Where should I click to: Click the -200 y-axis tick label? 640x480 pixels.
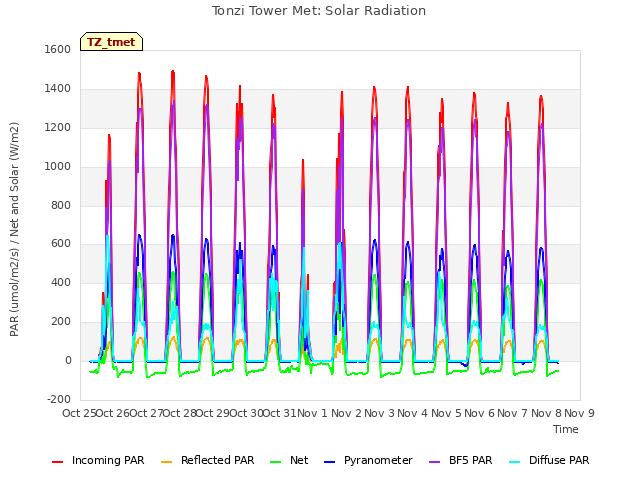pos(59,399)
